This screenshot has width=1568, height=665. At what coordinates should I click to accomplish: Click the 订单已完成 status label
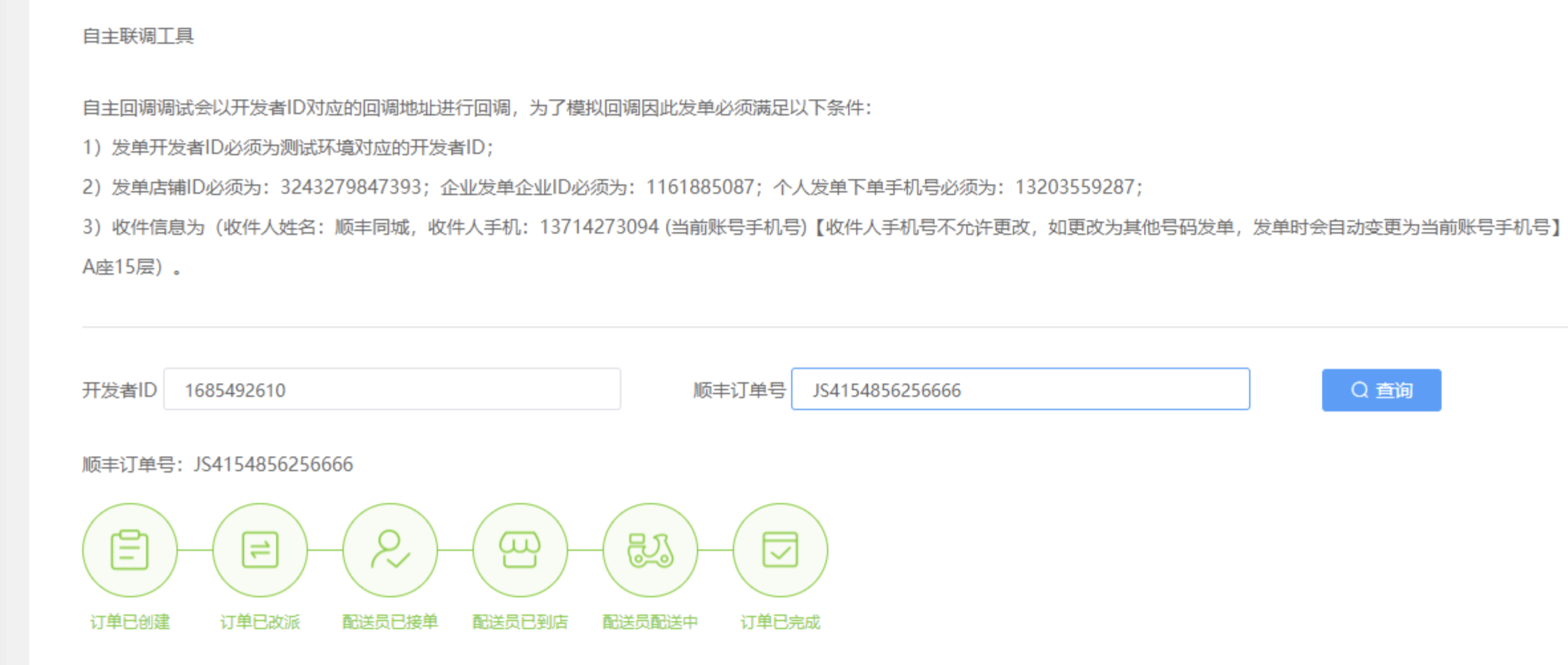[x=780, y=622]
